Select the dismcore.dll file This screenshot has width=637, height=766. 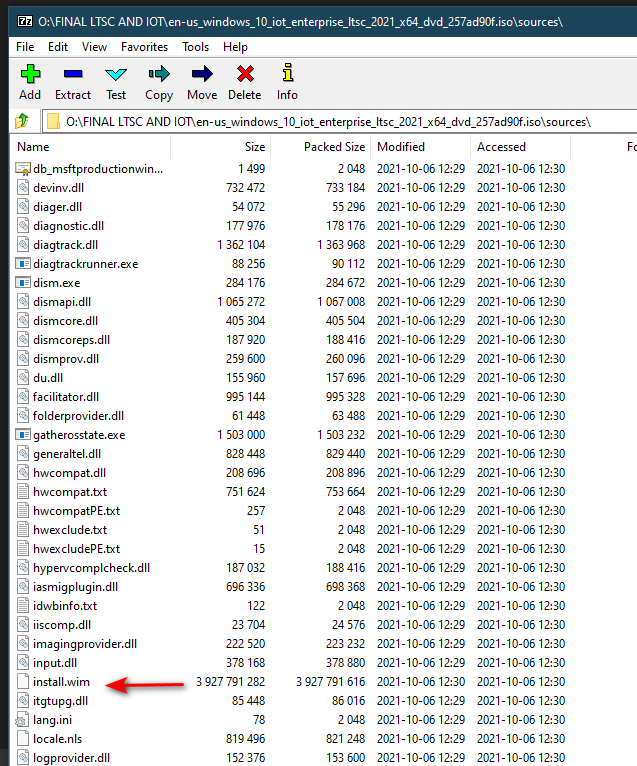65,321
